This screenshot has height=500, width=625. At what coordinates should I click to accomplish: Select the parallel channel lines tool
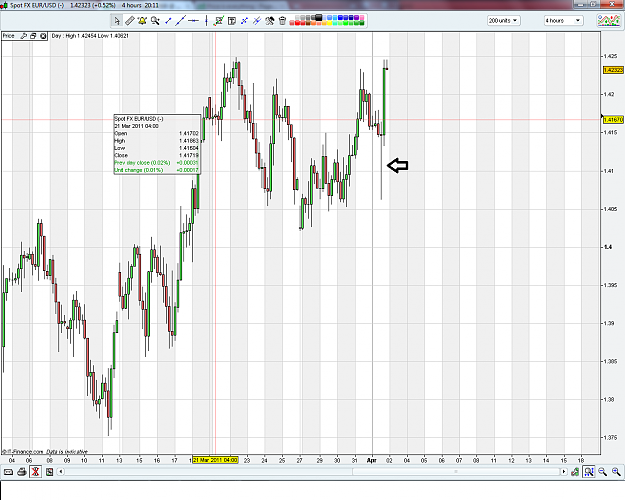pyautogui.click(x=257, y=21)
